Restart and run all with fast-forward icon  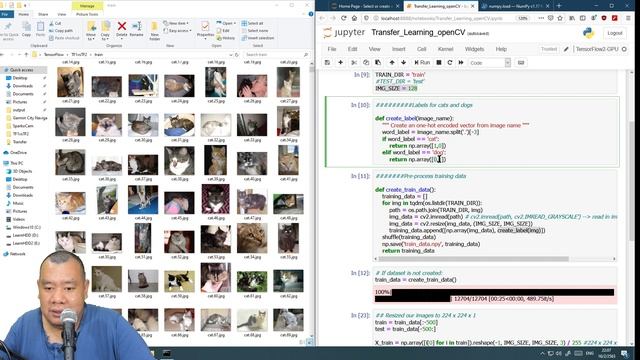point(461,63)
